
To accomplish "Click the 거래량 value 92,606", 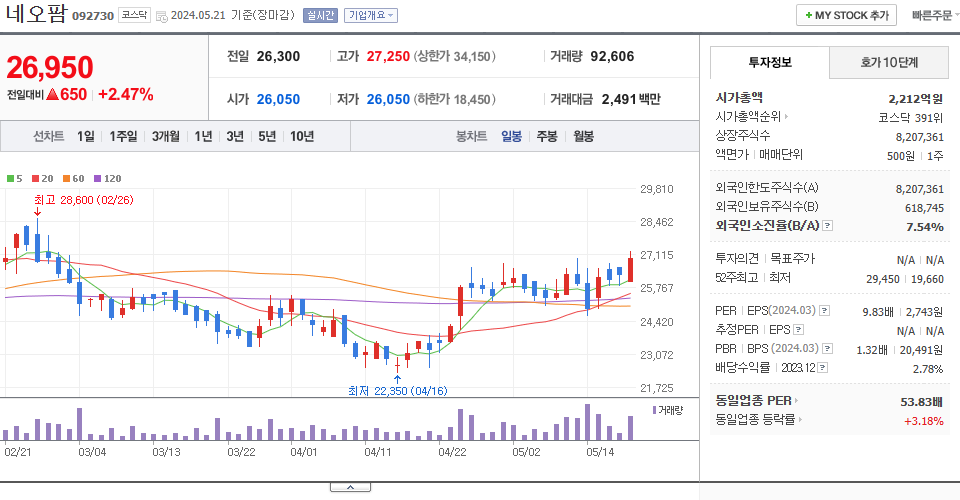I will [x=612, y=56].
